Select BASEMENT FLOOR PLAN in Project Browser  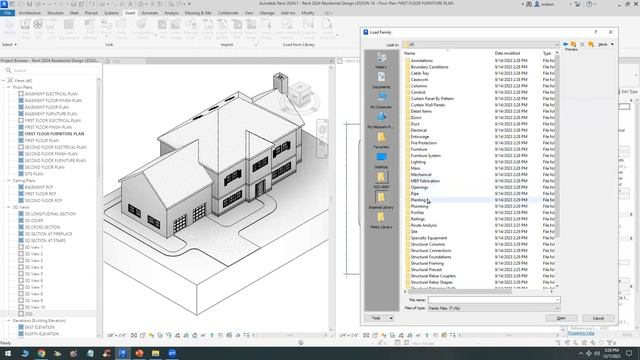tap(47, 107)
